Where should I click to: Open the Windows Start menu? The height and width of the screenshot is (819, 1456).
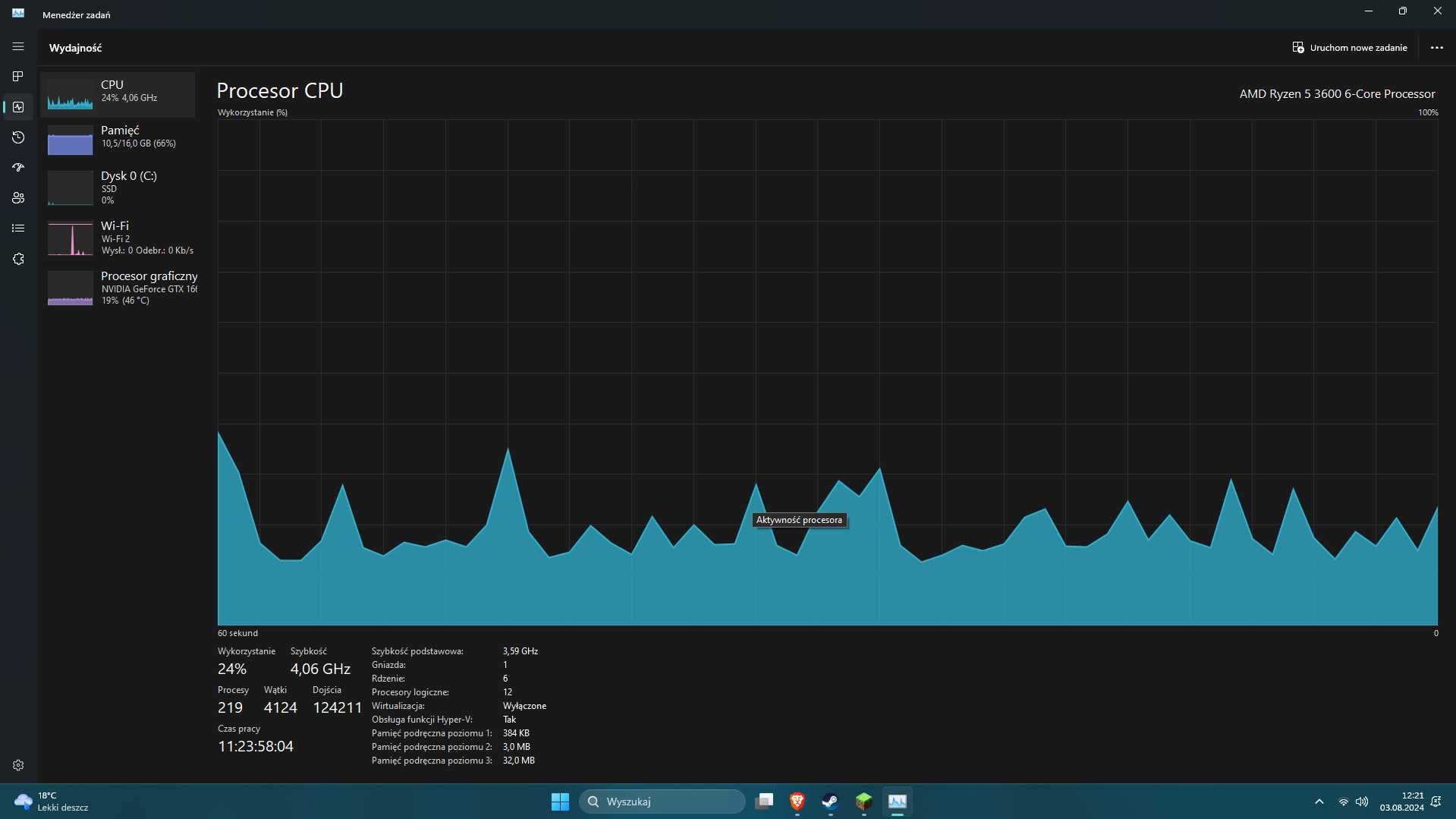pos(560,802)
